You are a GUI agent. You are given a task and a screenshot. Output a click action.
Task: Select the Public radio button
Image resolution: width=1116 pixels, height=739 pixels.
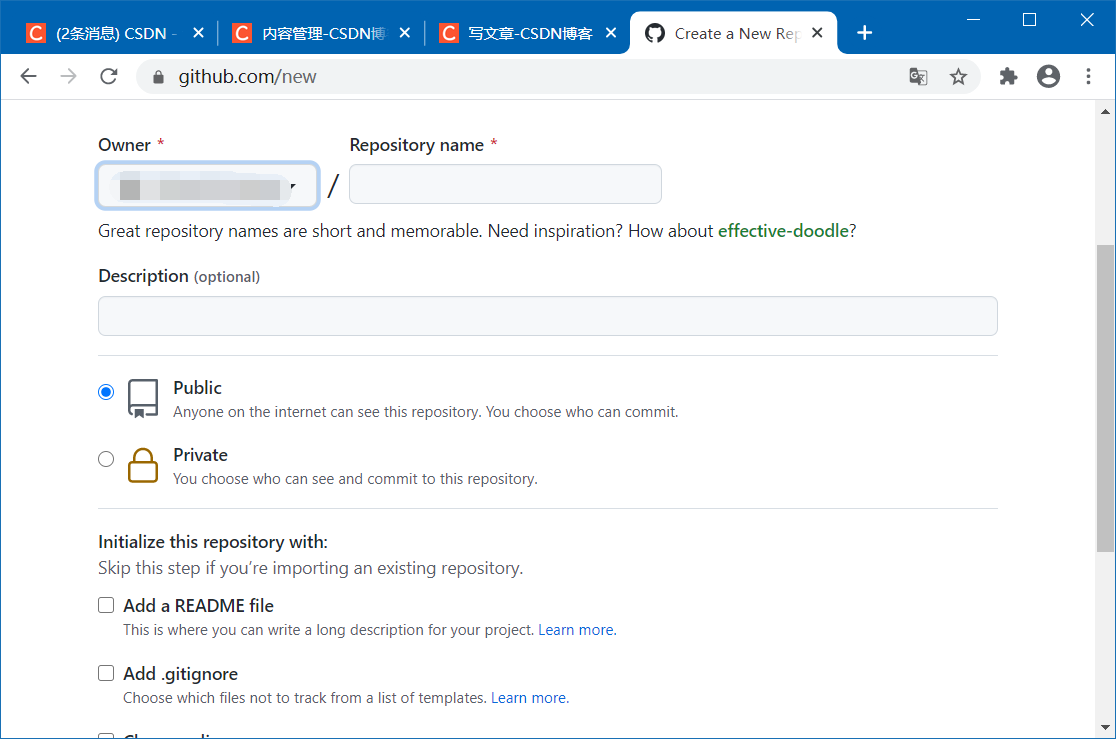tap(106, 392)
